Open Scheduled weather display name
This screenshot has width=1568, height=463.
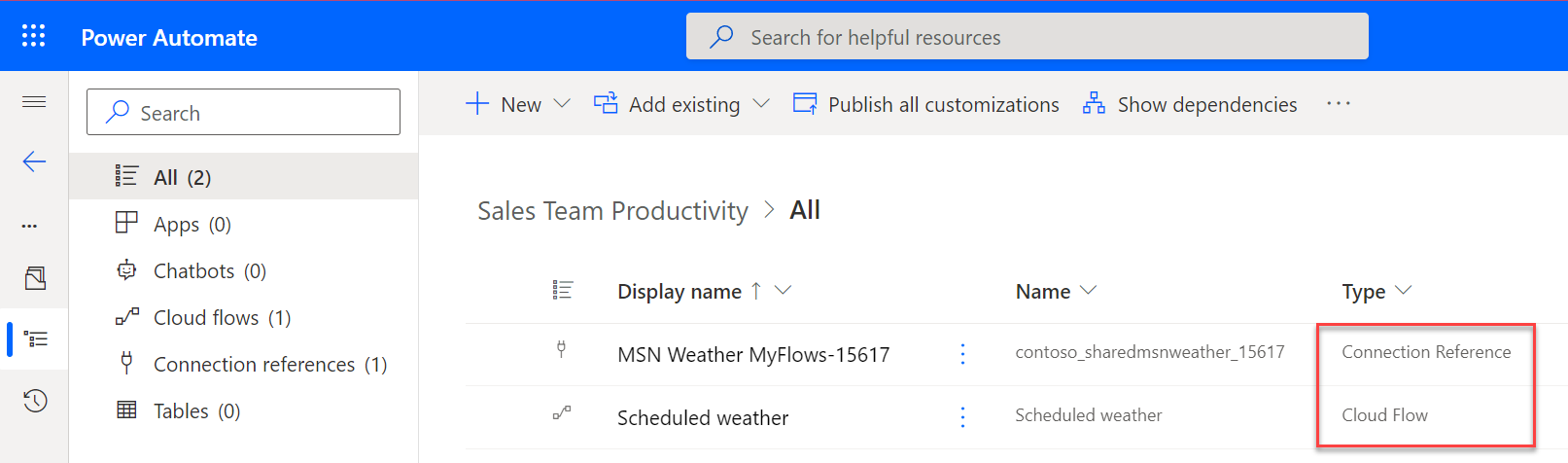pyautogui.click(x=703, y=418)
